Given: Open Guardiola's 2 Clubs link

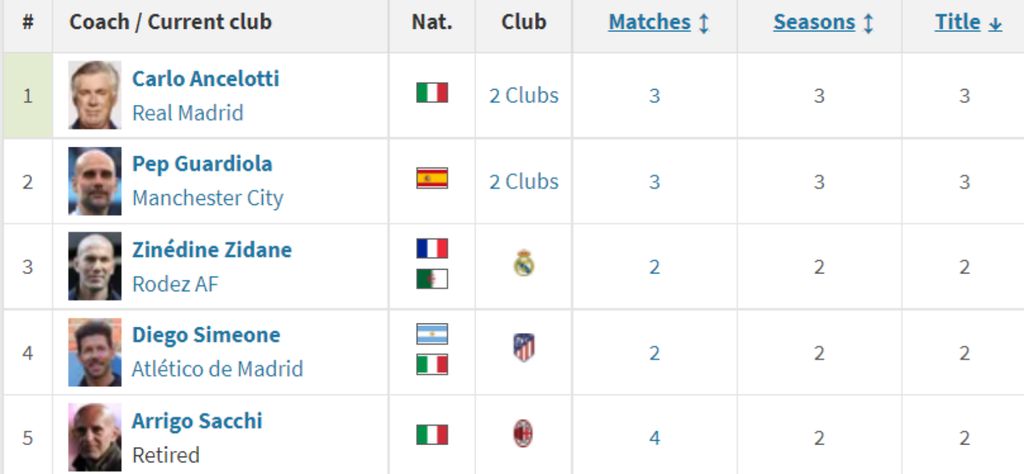Looking at the screenshot, I should [524, 182].
